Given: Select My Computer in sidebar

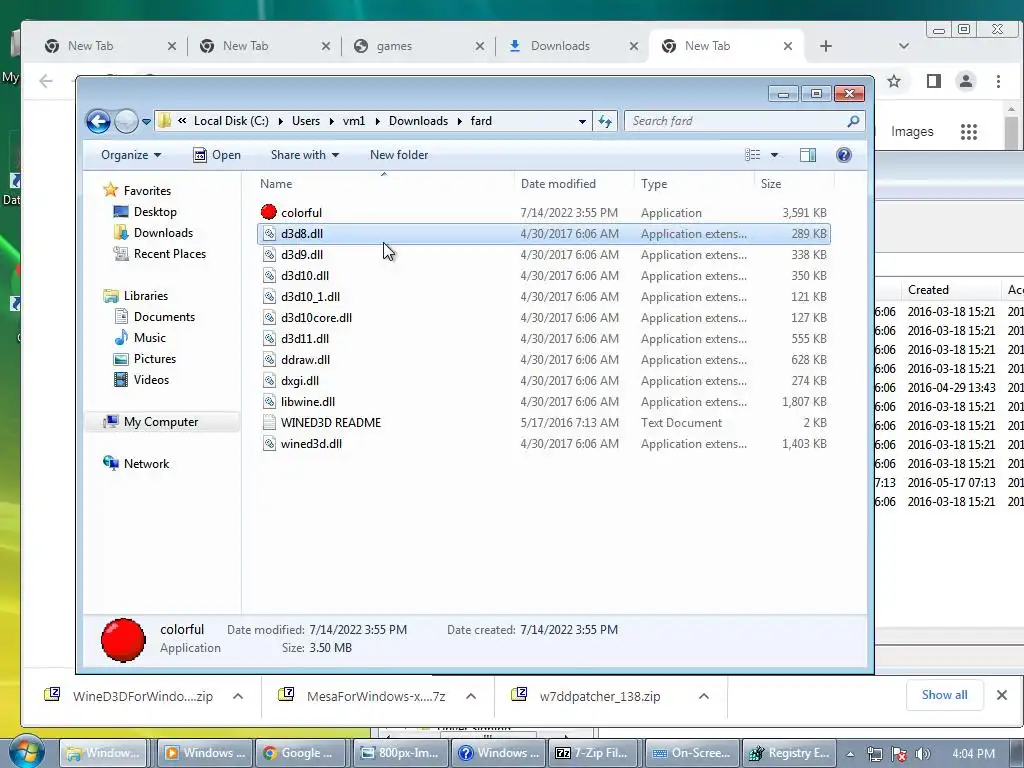Looking at the screenshot, I should click(161, 422).
